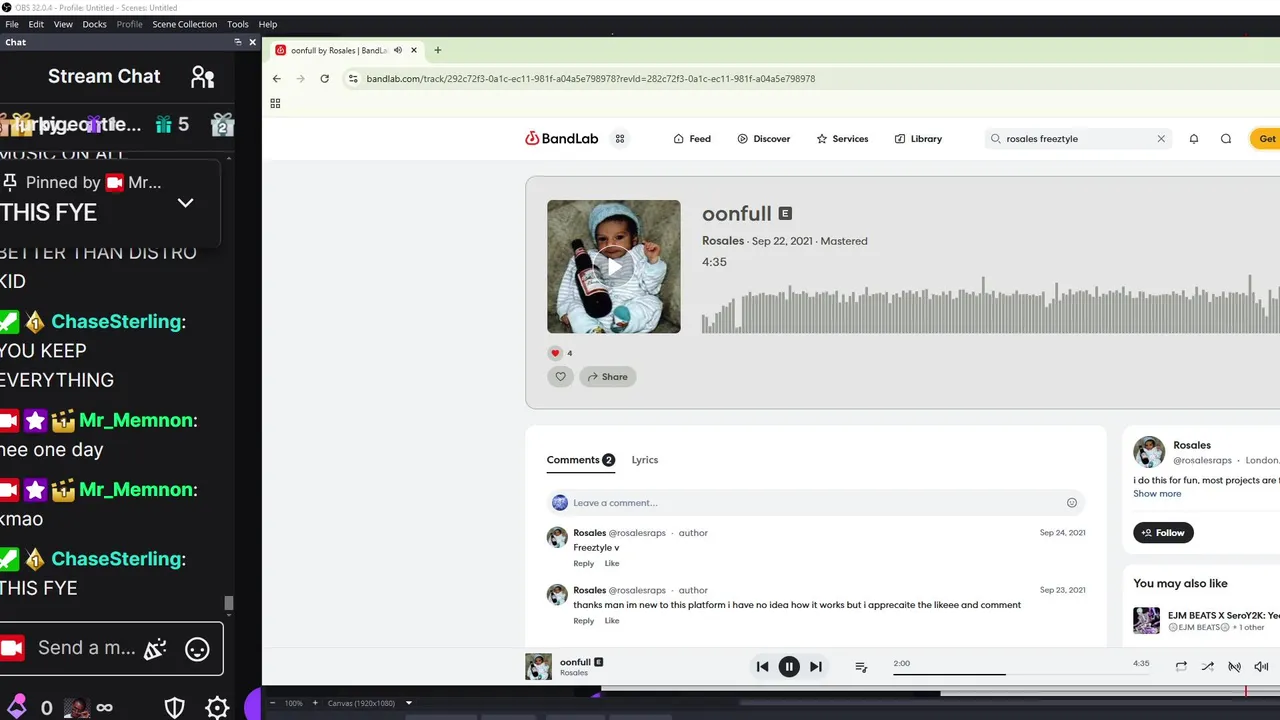Viewport: 1280px width, 720px height.
Task: Click the bandlab.com URL address bar
Action: (590, 78)
